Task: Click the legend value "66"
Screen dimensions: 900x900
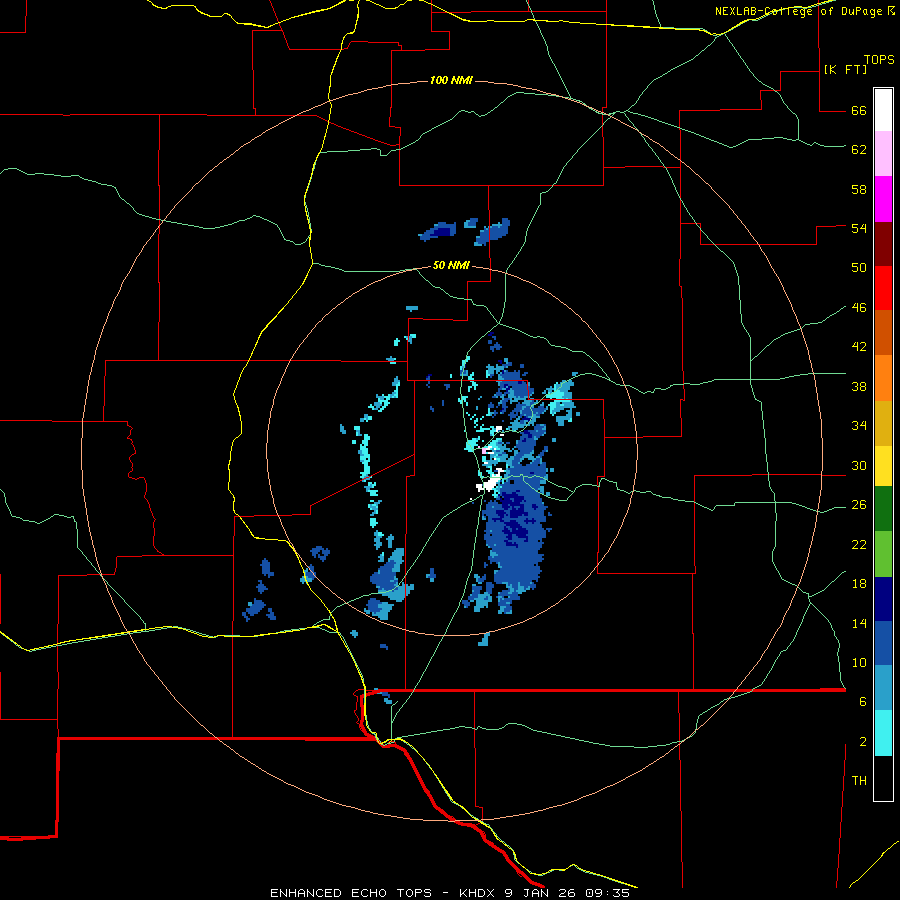Action: point(859,111)
